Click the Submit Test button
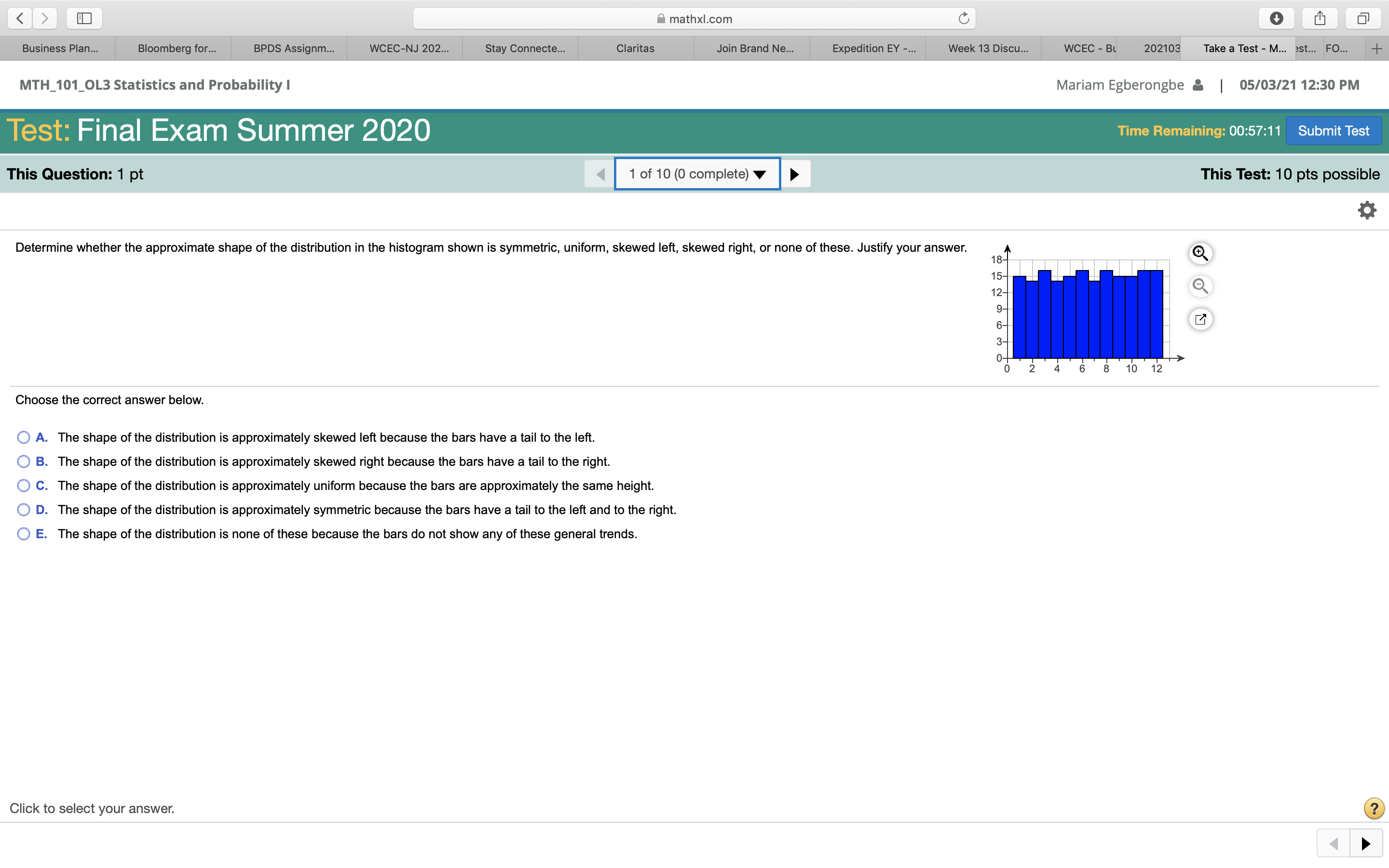Image resolution: width=1389 pixels, height=868 pixels. [1333, 131]
